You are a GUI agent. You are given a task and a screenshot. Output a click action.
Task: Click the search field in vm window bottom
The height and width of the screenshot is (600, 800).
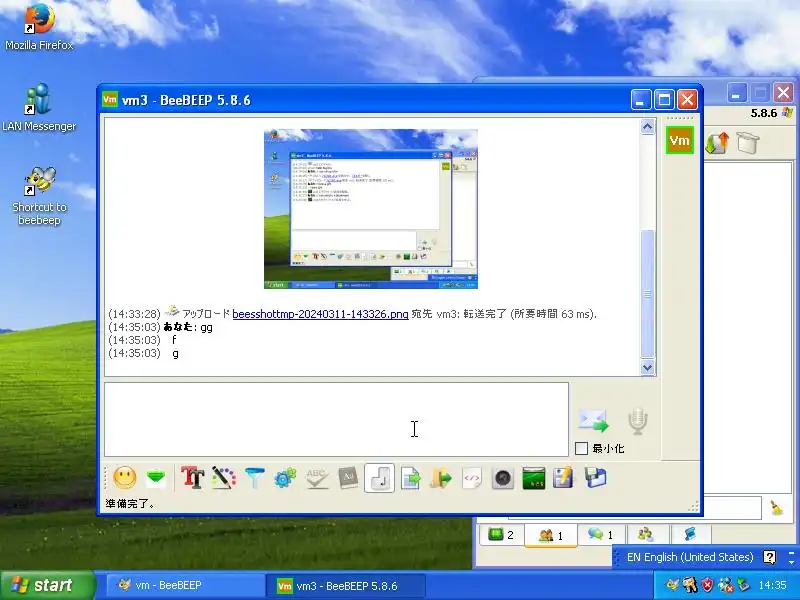click(x=634, y=507)
